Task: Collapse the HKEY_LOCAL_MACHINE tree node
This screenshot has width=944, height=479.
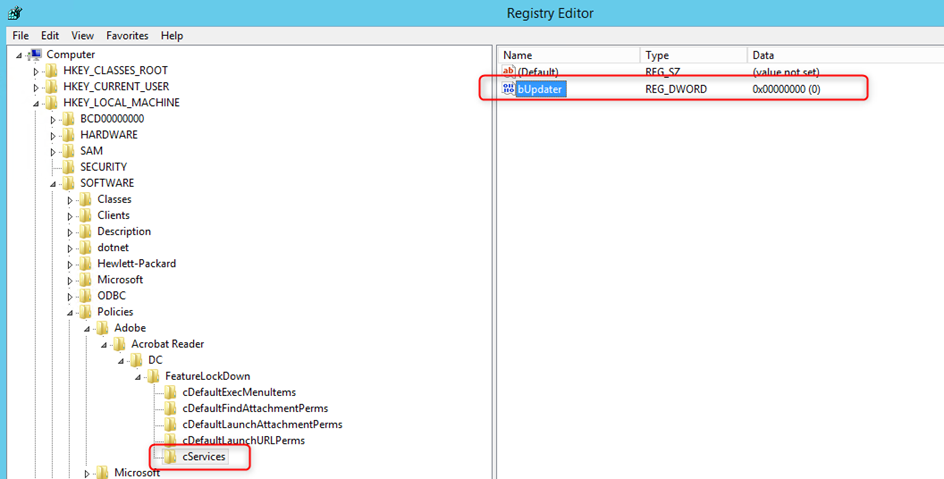Action: [x=37, y=103]
